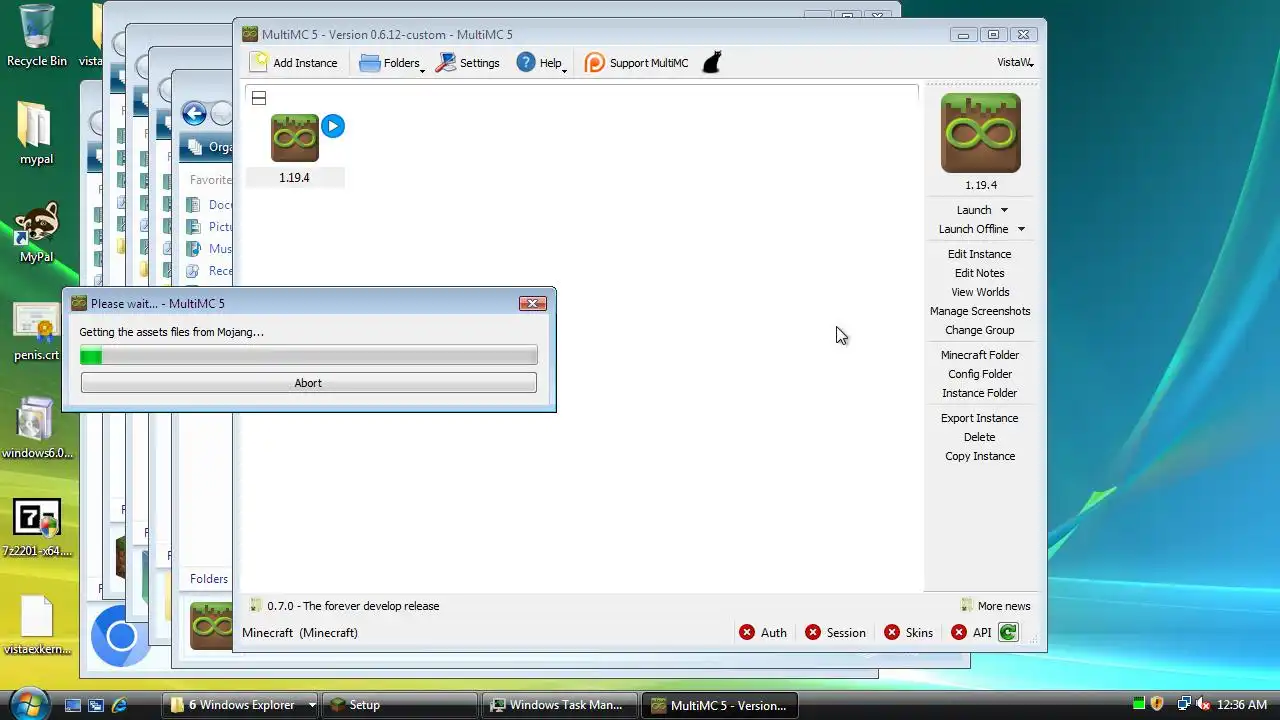Click Documents link in Explorer favorites

pyautogui.click(x=210, y=205)
